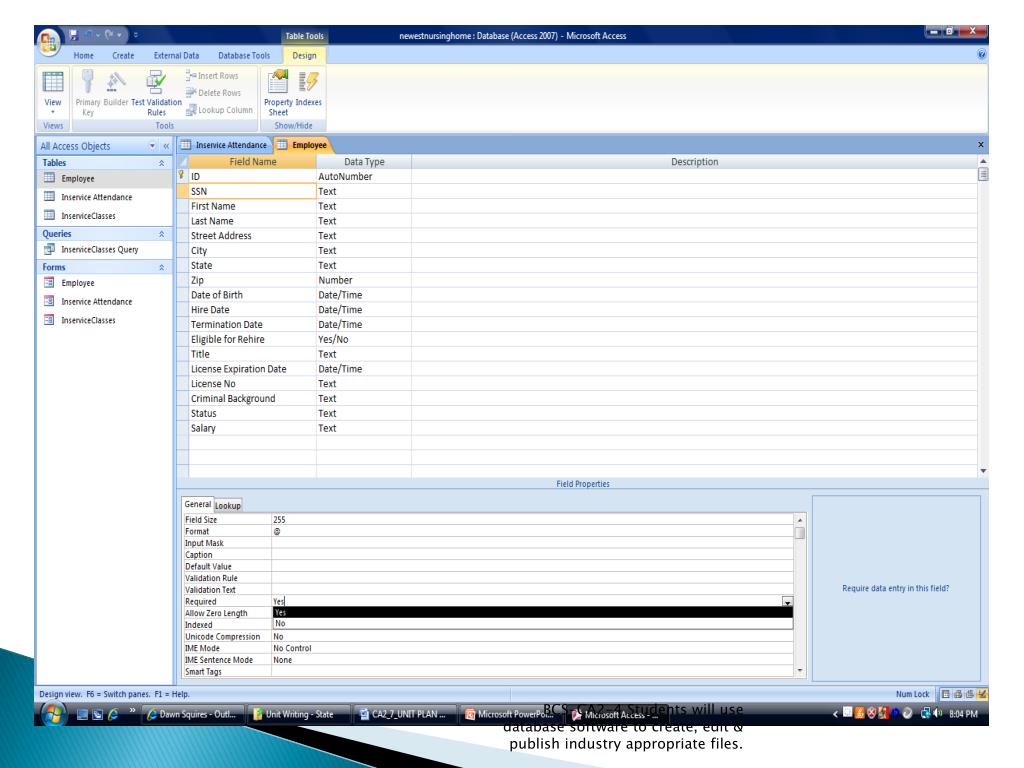
Task: Click the system clock showing 8:04 PM
Action: pos(963,714)
